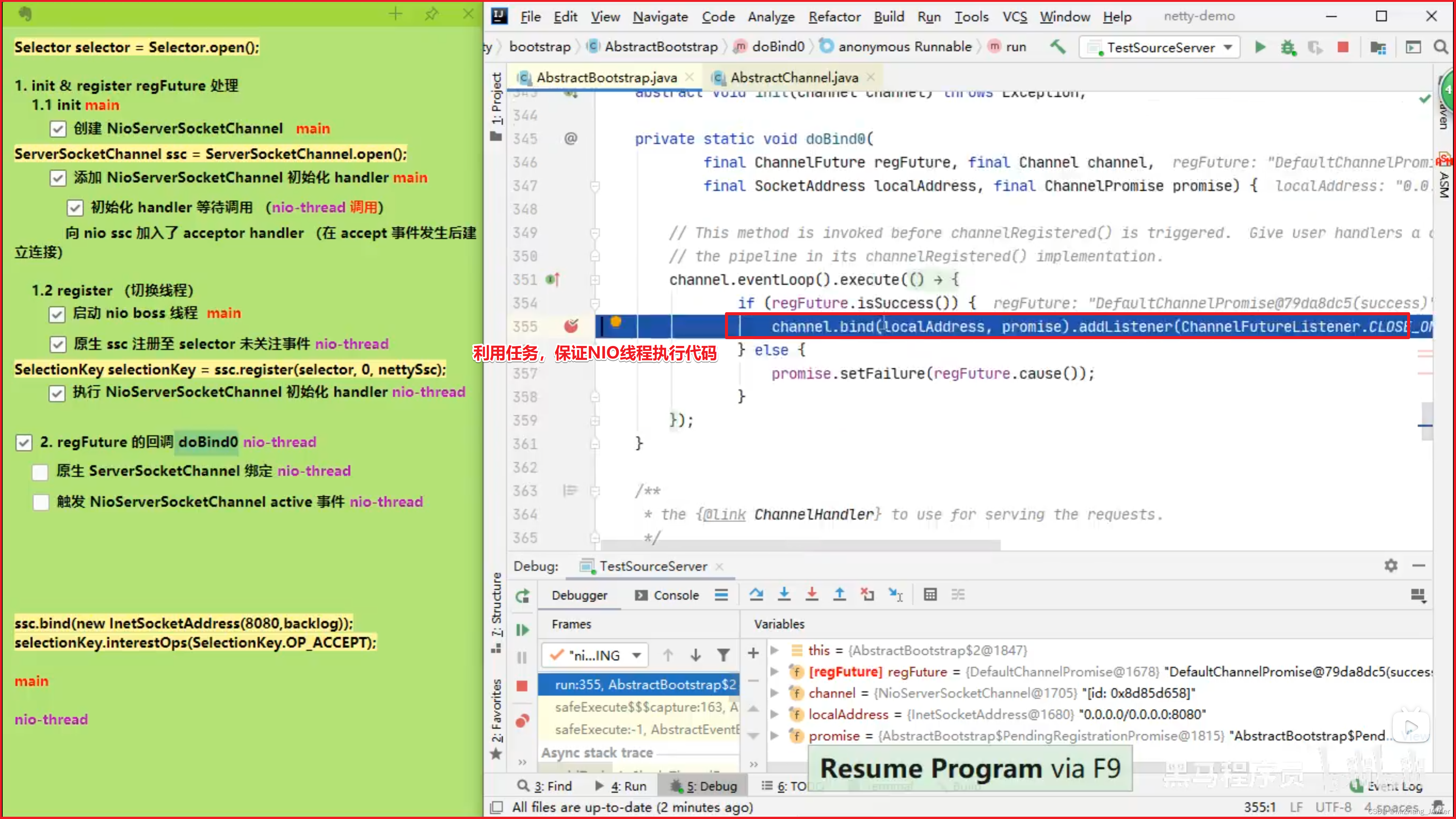This screenshot has width=1456, height=819.
Task: Start debugging with the bug icon
Action: click(x=1288, y=47)
